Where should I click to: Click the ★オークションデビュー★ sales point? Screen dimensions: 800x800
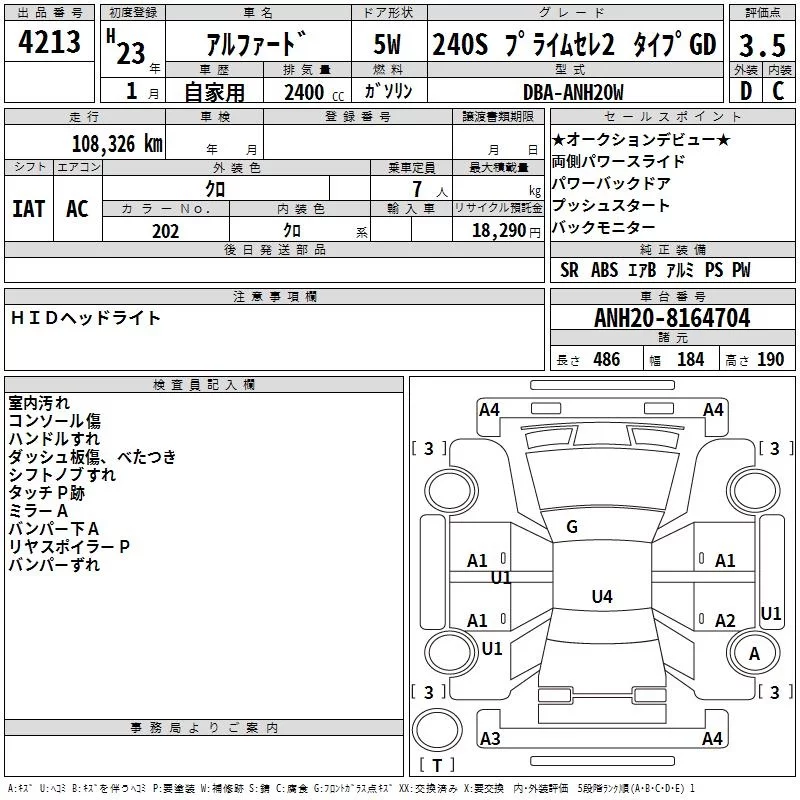point(641,139)
